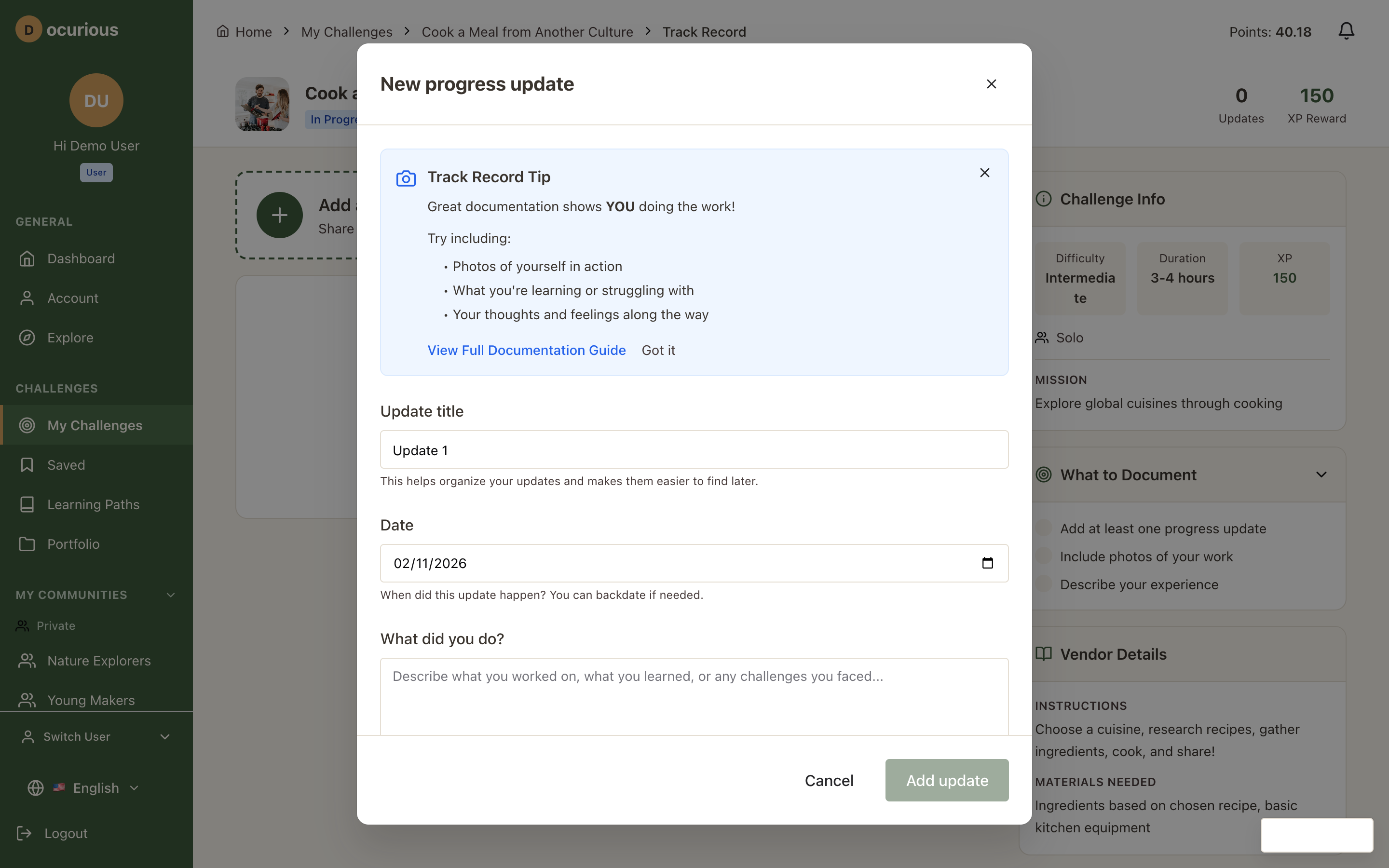Expand the Switch User dropdown
Screen dimensions: 1389x868
(166, 736)
